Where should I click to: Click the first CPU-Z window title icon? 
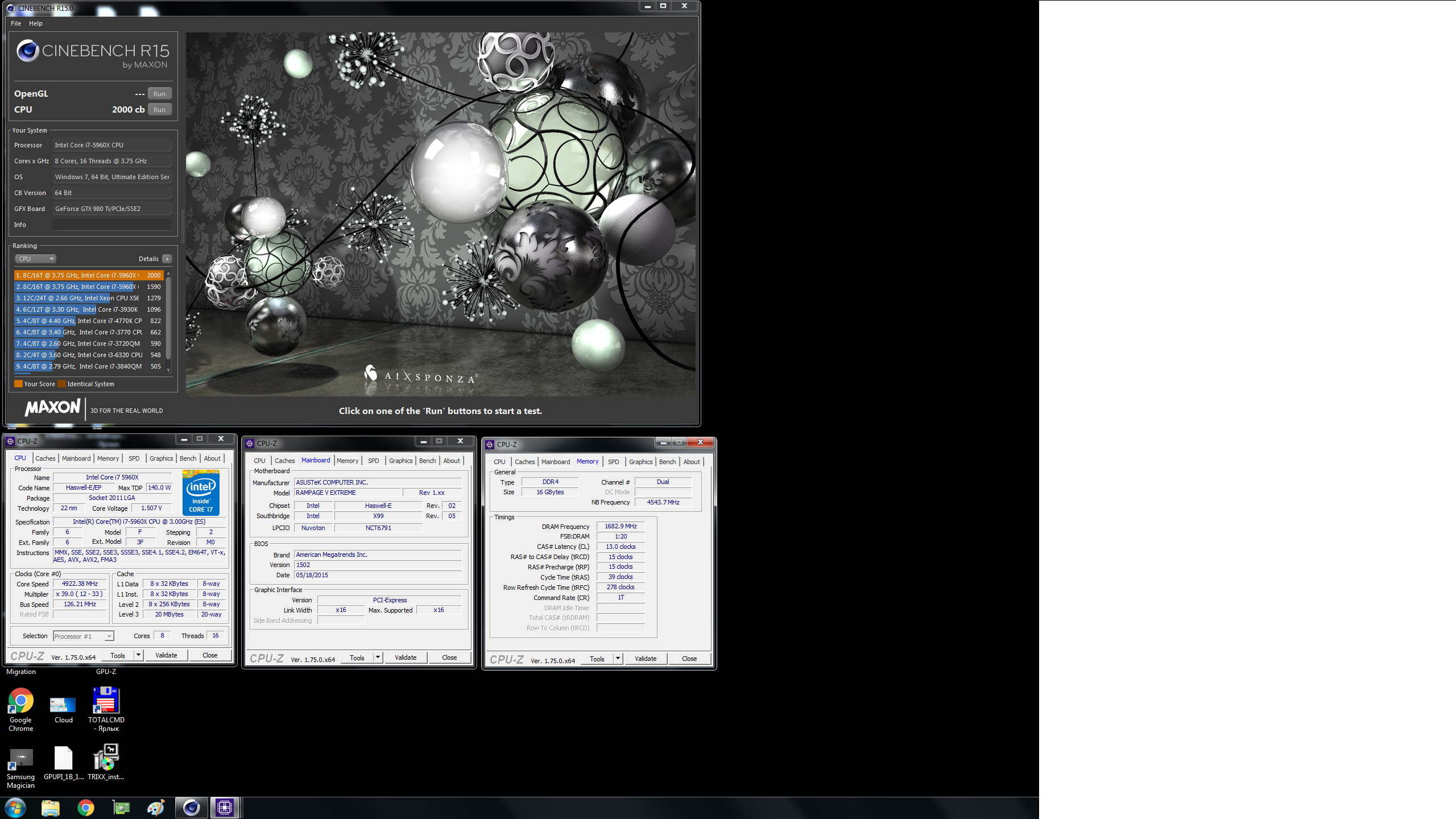click(x=10, y=441)
